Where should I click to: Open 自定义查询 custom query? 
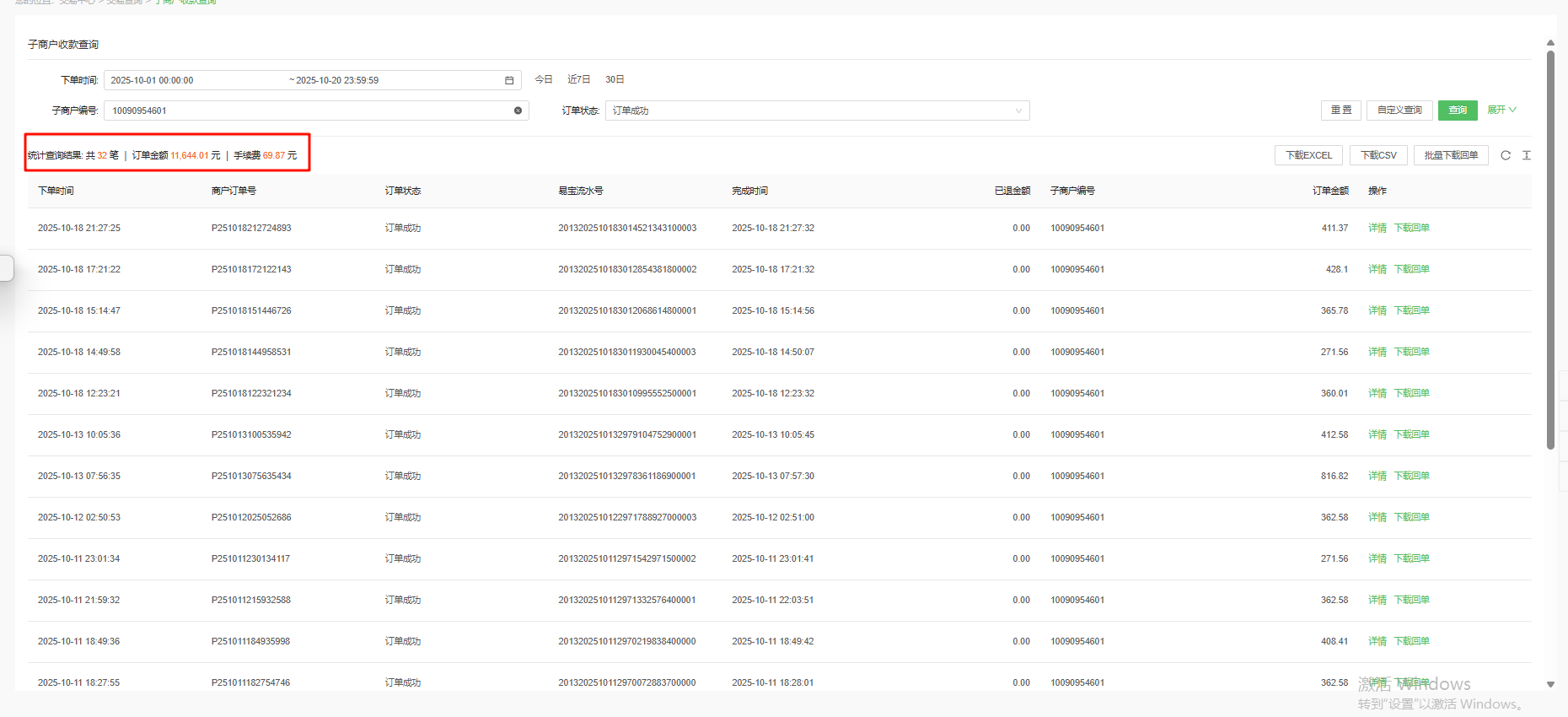tap(1399, 110)
